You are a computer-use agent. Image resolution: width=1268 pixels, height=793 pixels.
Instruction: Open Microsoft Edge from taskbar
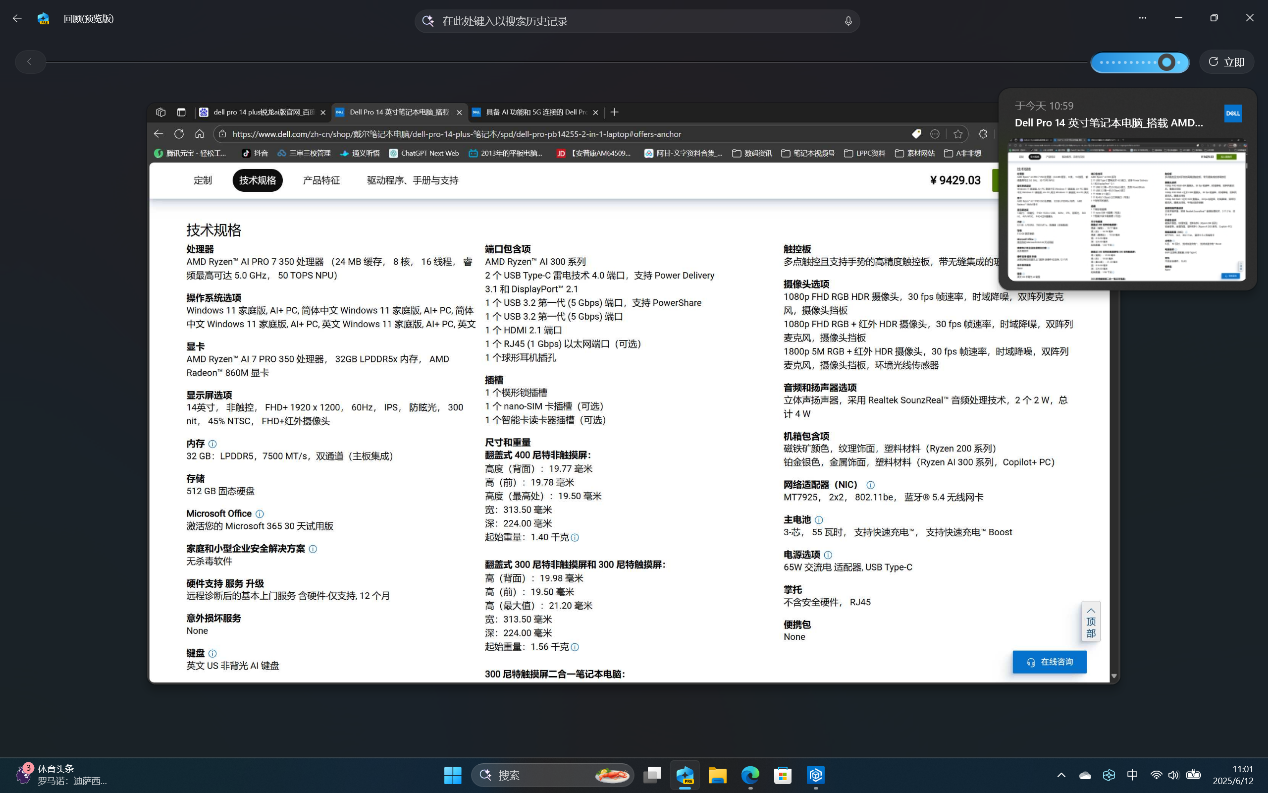pyautogui.click(x=750, y=775)
